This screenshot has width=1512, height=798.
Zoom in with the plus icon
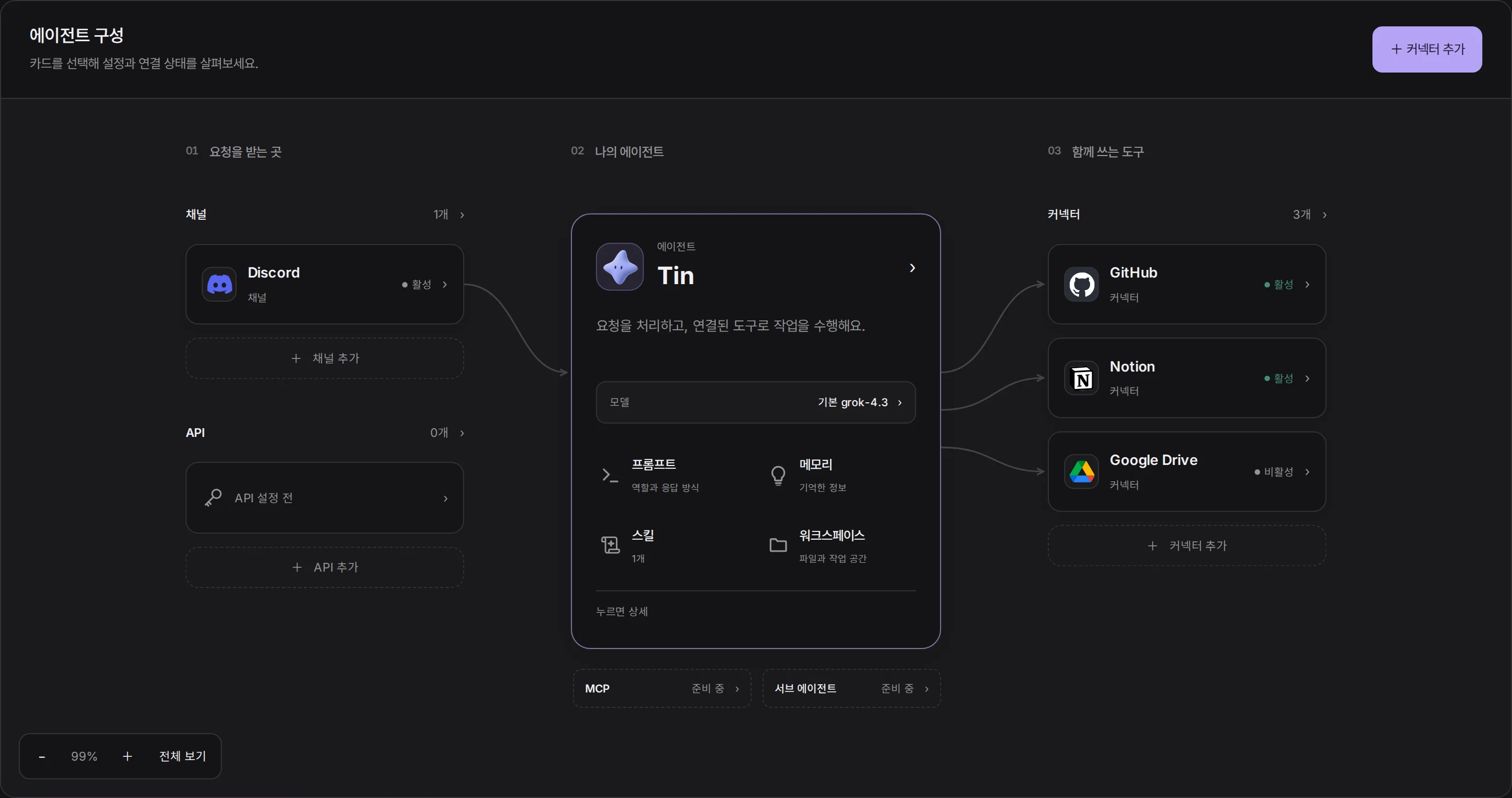pos(127,756)
